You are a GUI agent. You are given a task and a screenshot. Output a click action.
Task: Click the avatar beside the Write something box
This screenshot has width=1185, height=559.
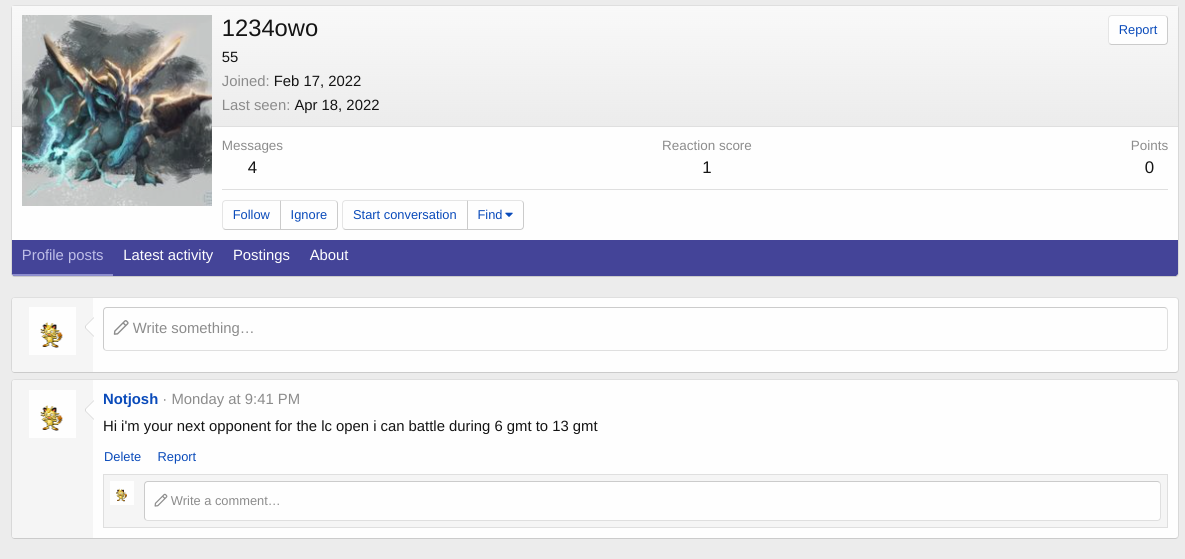point(52,331)
